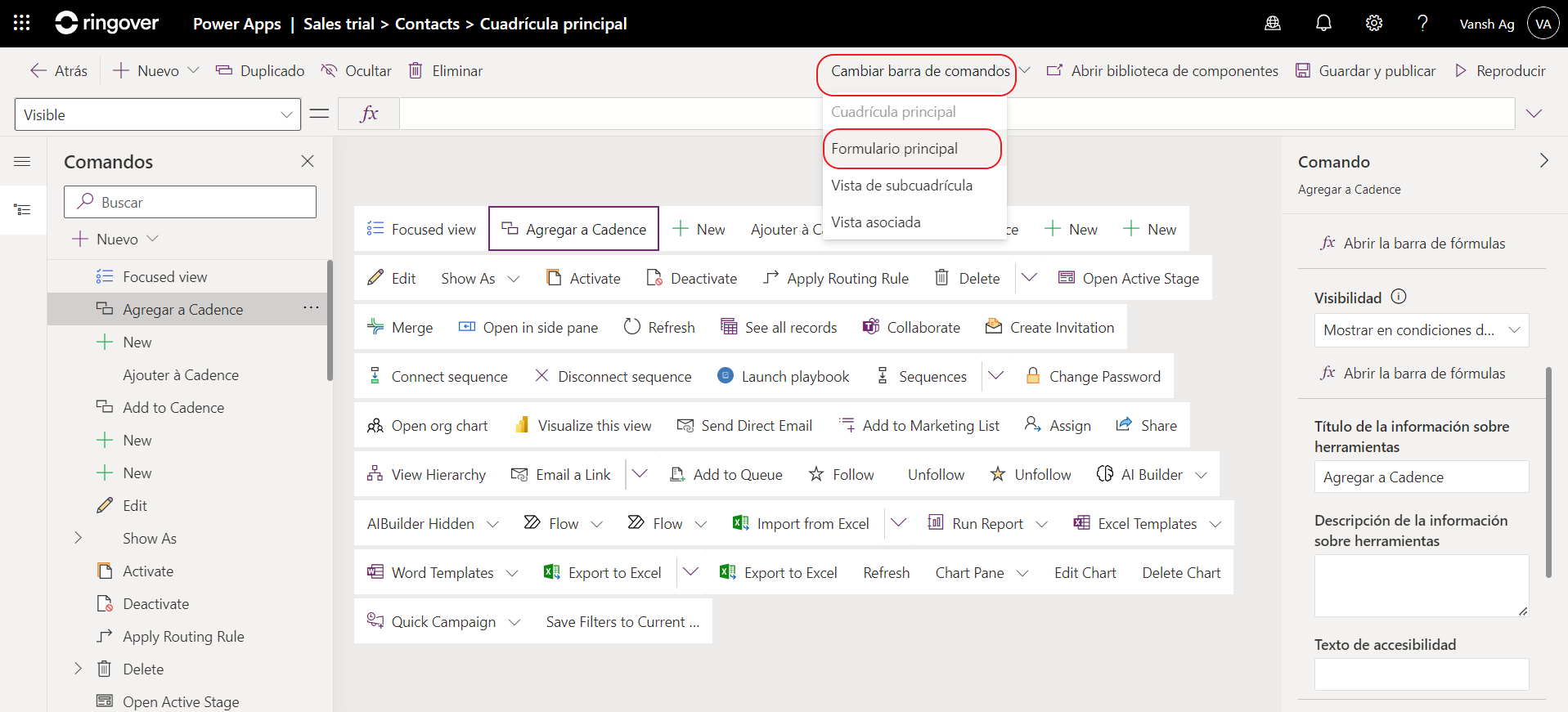Expand the formula bar chevron on the right

(1534, 114)
